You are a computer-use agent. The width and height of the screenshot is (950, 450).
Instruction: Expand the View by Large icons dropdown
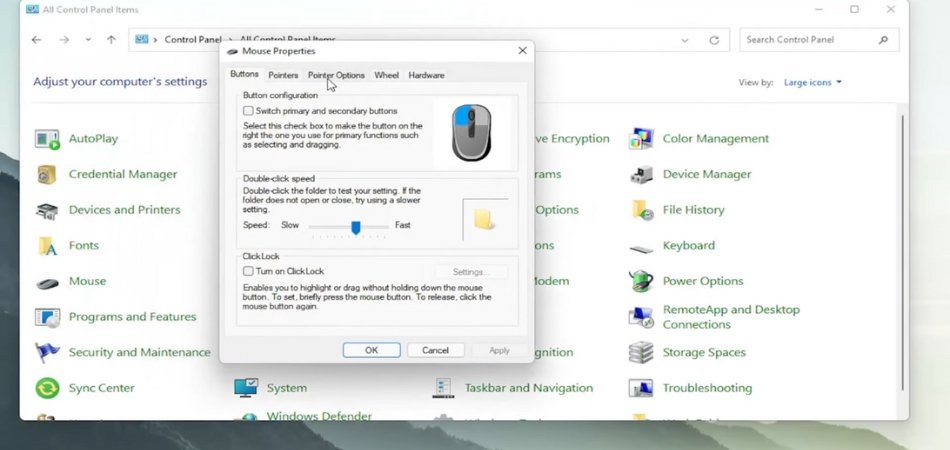click(812, 82)
